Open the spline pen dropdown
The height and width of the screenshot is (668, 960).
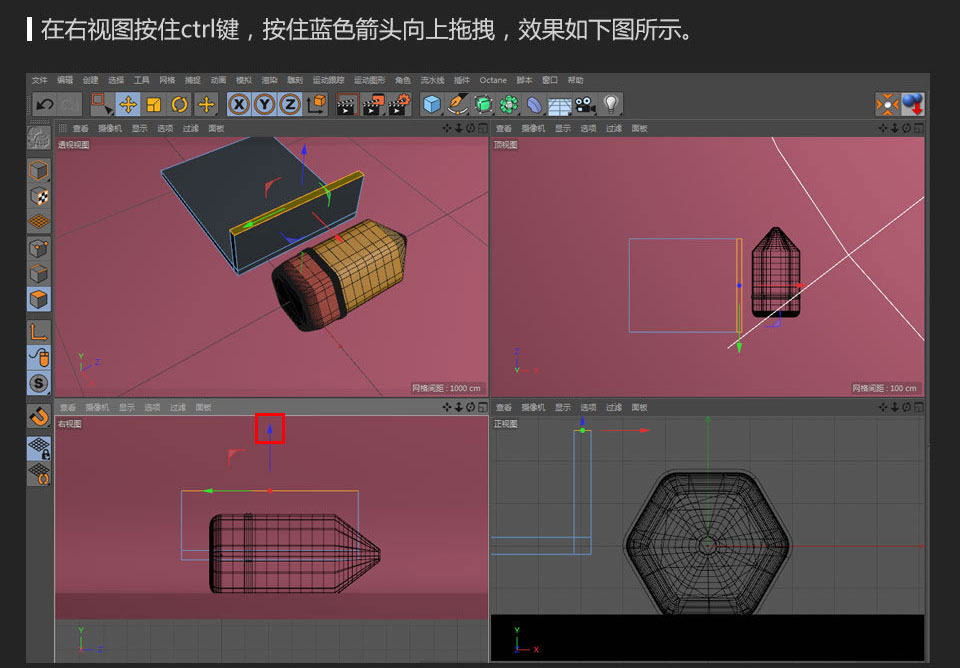click(x=459, y=104)
